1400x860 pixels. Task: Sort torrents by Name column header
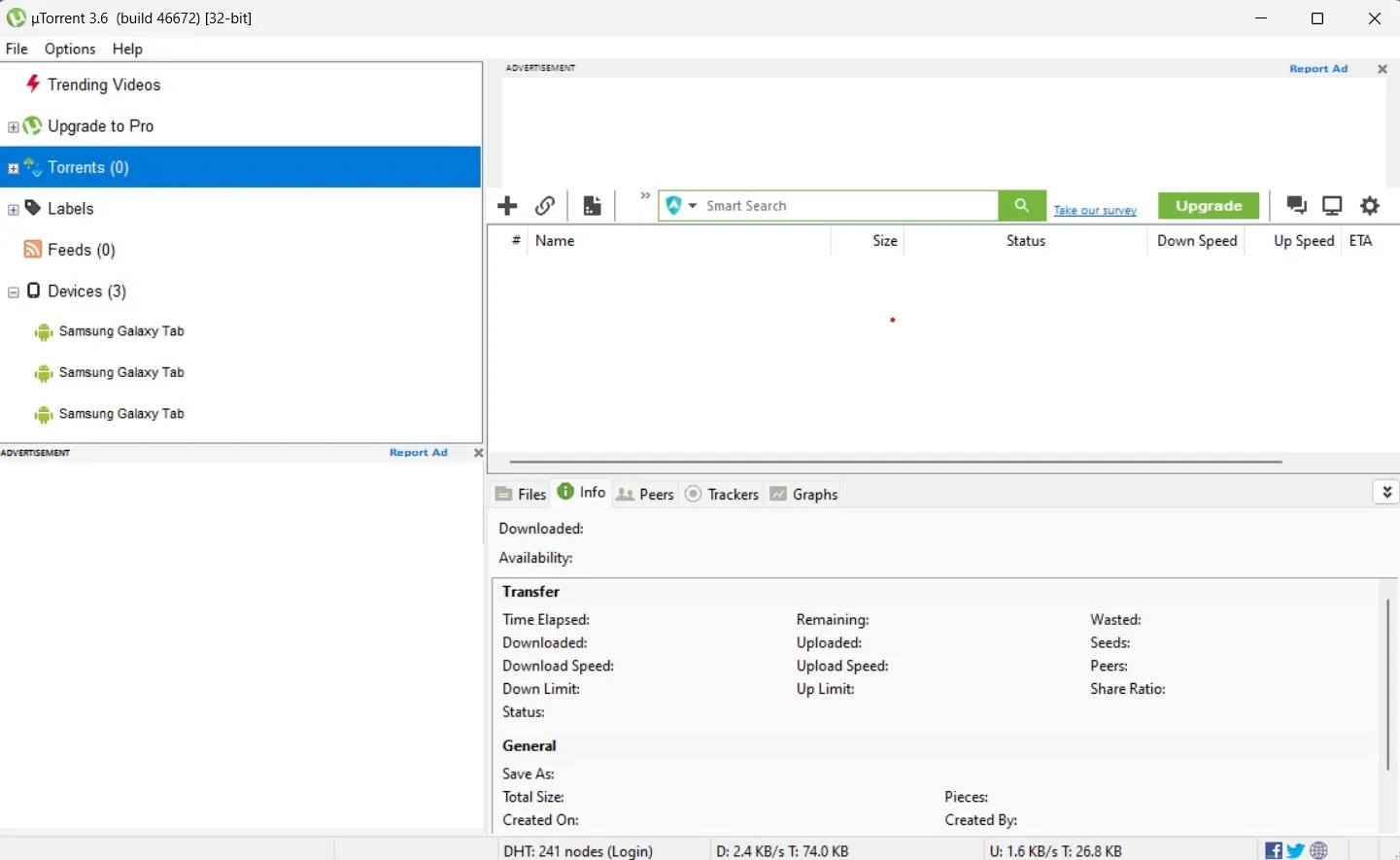pos(679,241)
